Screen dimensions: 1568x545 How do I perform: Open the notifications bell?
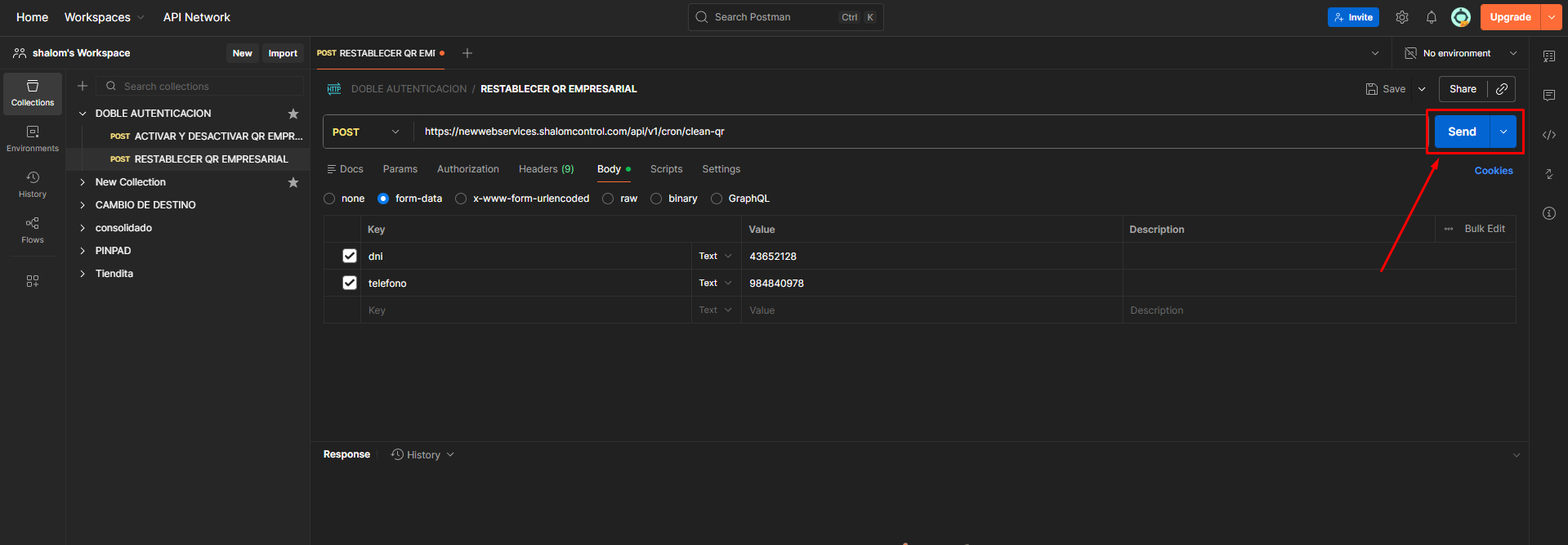click(1432, 17)
